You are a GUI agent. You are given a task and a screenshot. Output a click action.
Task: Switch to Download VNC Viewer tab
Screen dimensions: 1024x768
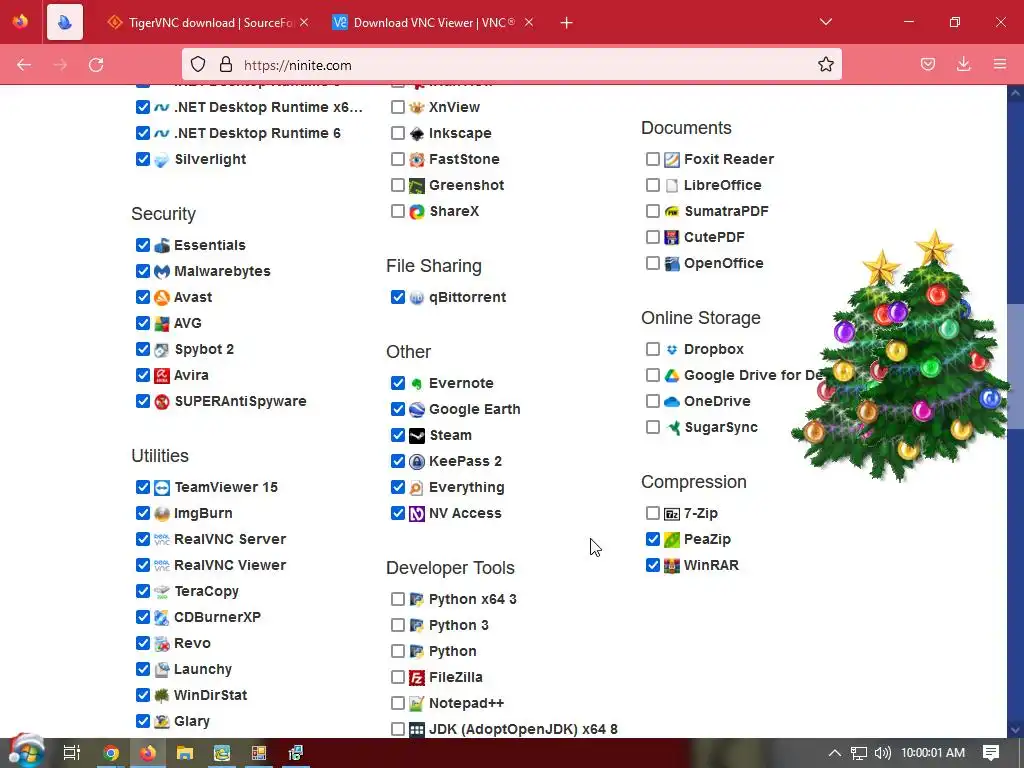click(433, 23)
